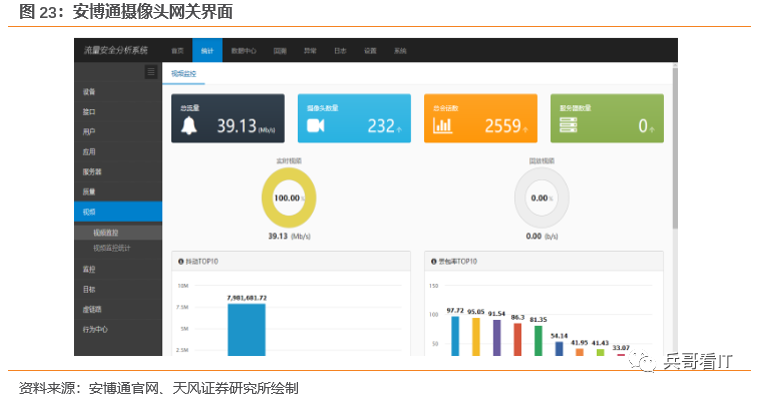757x394 pixels.
Task: Click the '150' axis label in right chart
Action: click(434, 286)
